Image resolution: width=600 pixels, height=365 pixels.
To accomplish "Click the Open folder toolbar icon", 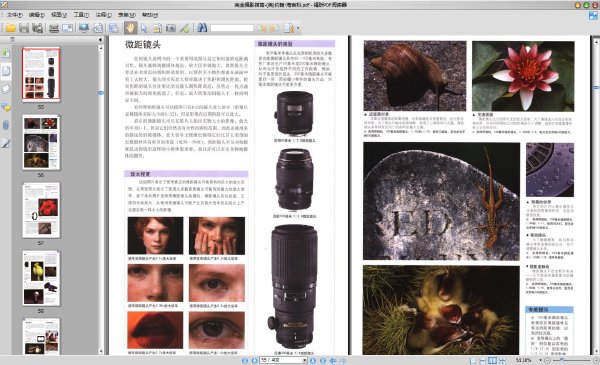I will click(10, 28).
